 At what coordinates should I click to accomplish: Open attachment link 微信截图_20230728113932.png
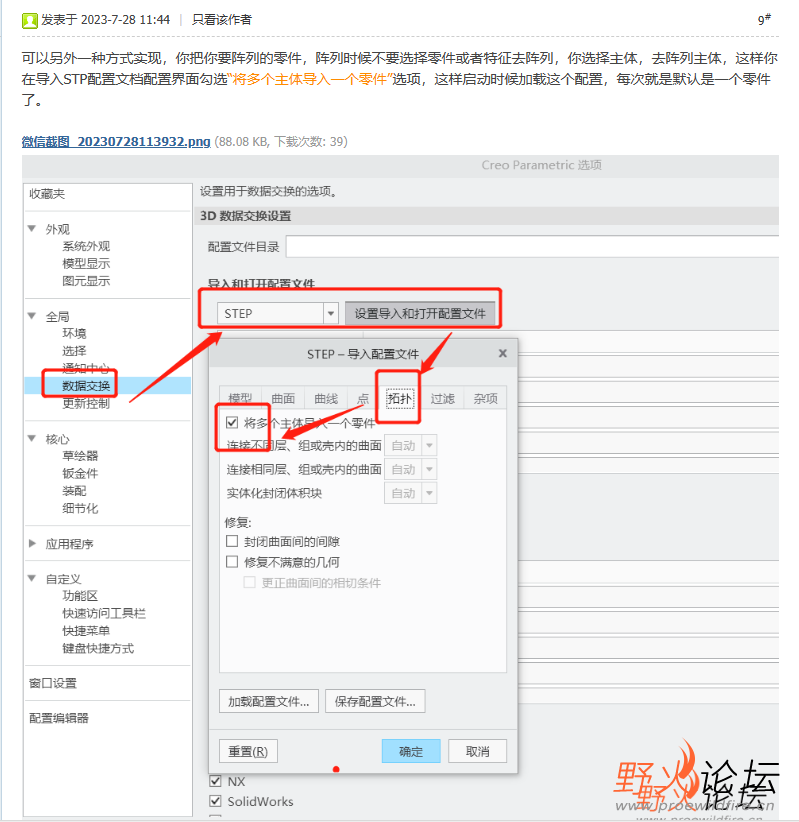click(116, 142)
